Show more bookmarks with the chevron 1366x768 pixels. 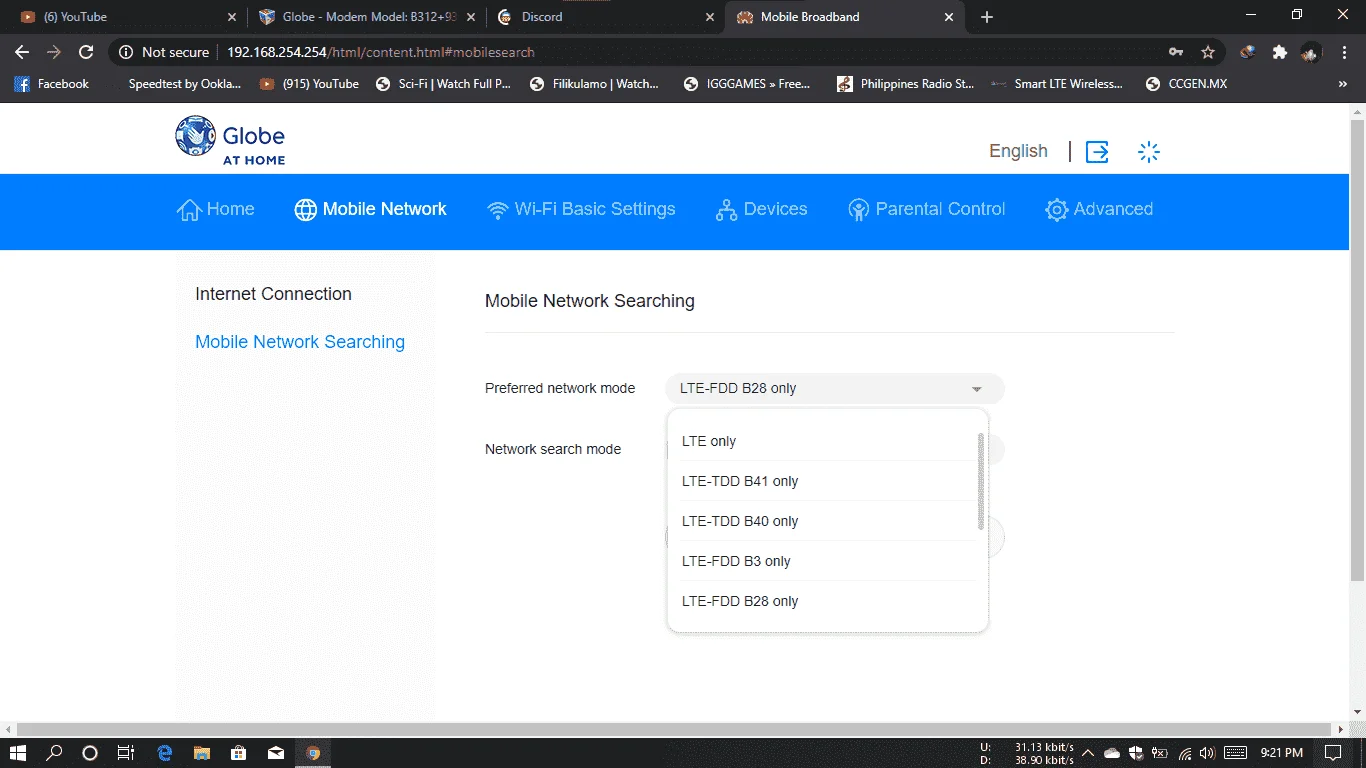click(x=1342, y=84)
